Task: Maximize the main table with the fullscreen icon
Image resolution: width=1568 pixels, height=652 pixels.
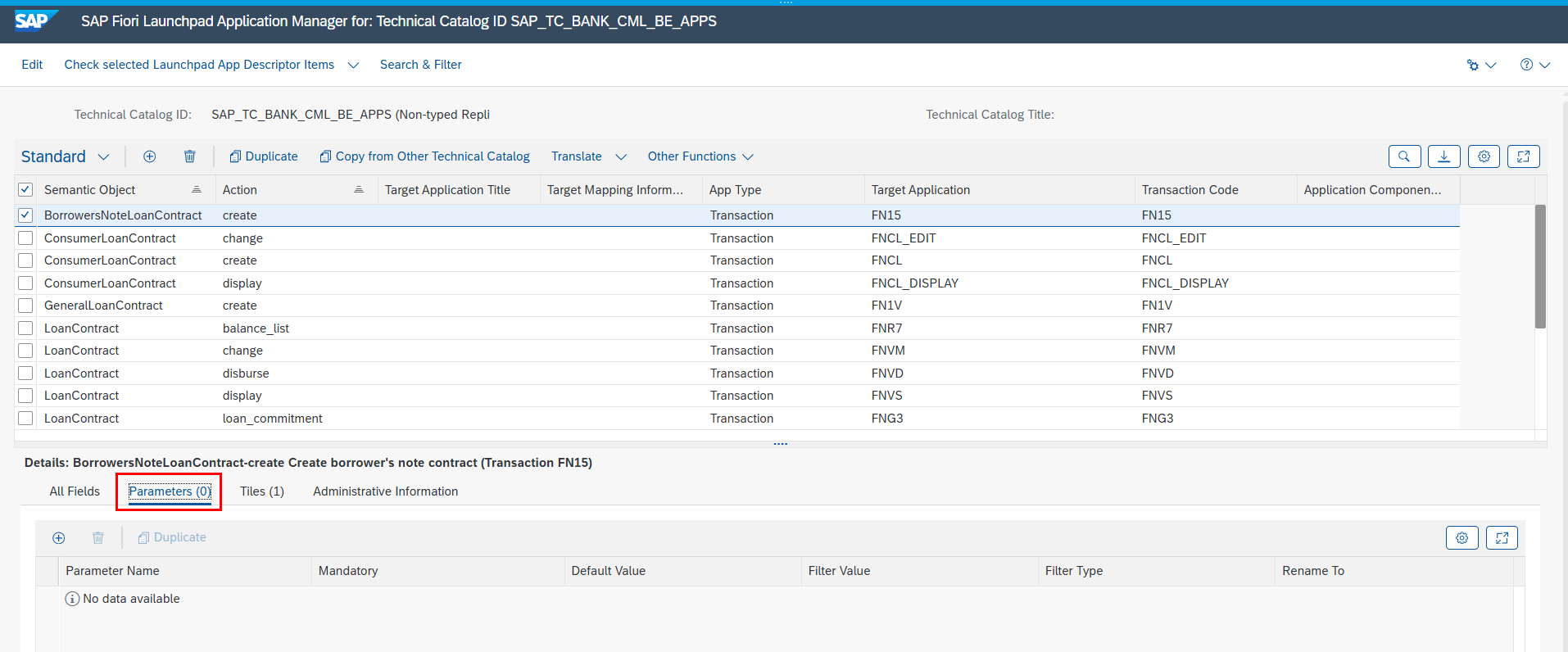Action: pos(1524,156)
